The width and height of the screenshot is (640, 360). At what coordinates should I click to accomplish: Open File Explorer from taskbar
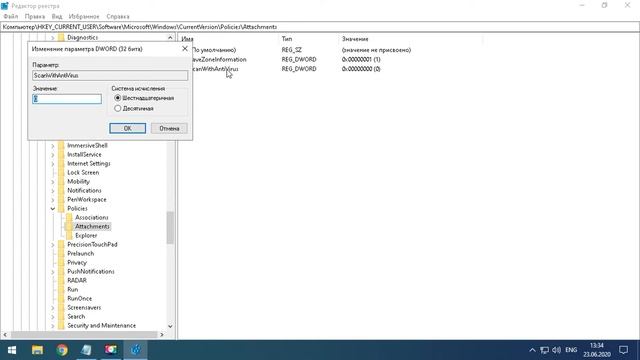point(38,350)
